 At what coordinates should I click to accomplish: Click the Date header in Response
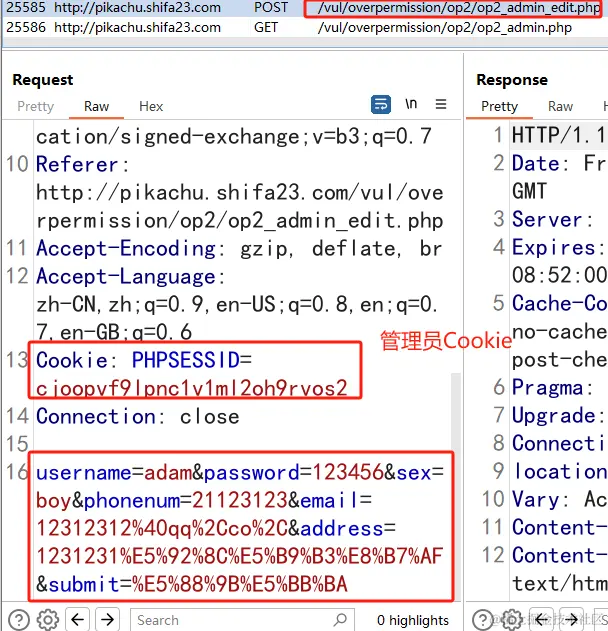click(559, 164)
